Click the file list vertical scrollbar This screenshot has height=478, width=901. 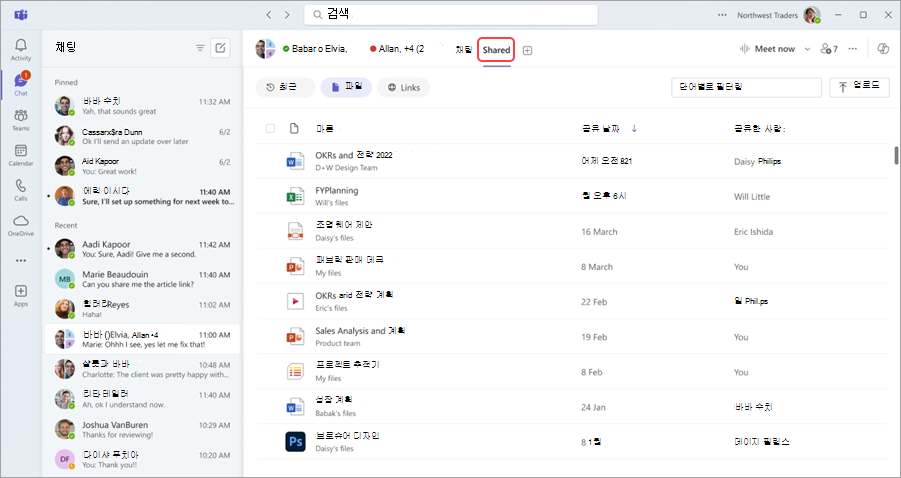[x=895, y=156]
